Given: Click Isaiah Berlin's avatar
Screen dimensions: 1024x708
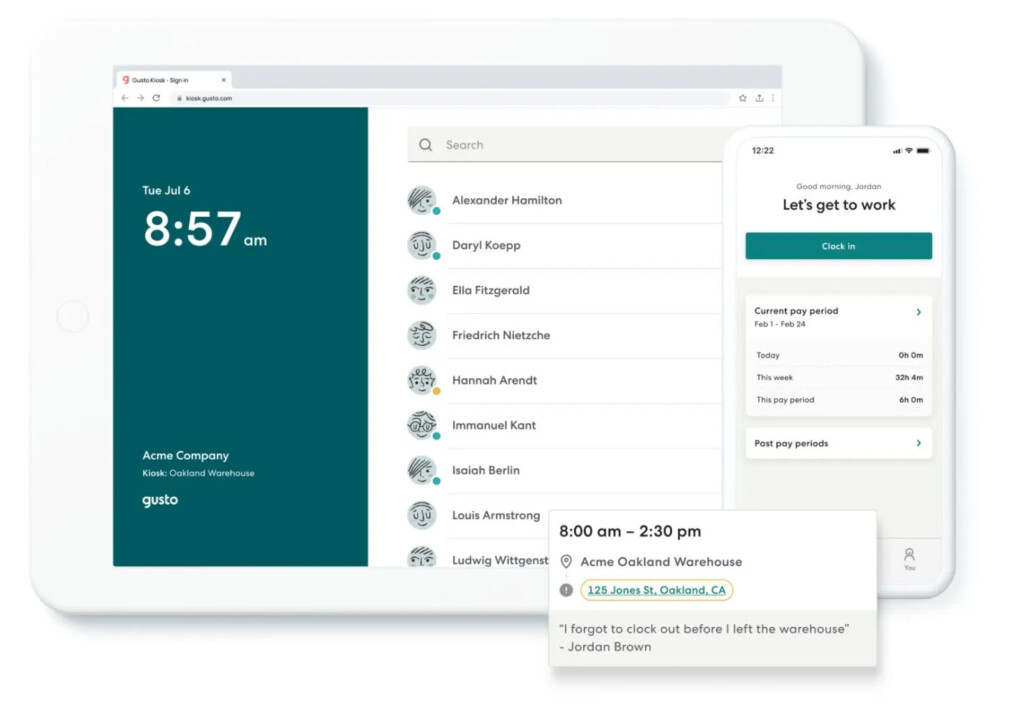Looking at the screenshot, I should 422,470.
